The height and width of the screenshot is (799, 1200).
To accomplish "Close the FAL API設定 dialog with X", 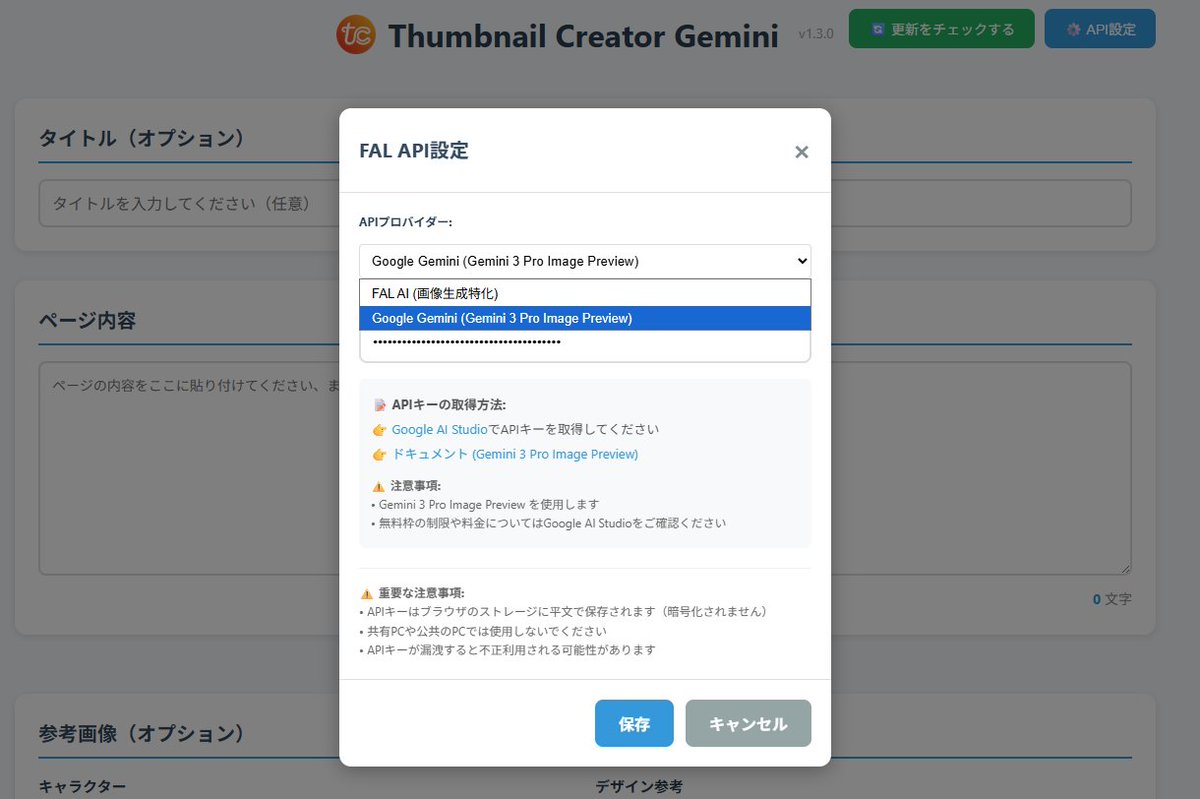I will click(x=801, y=152).
